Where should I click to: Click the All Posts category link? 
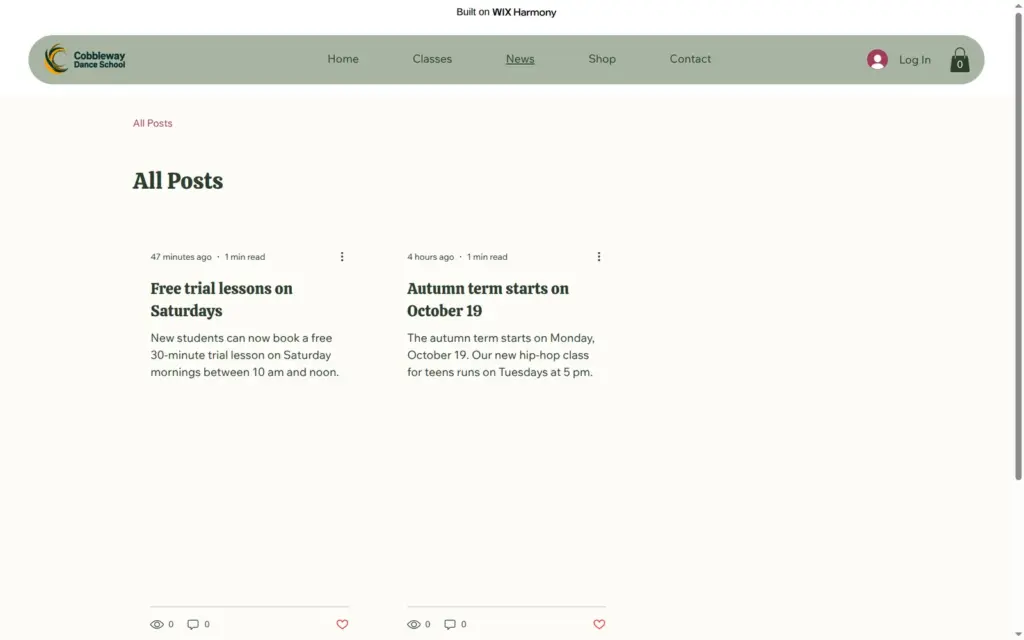click(152, 123)
